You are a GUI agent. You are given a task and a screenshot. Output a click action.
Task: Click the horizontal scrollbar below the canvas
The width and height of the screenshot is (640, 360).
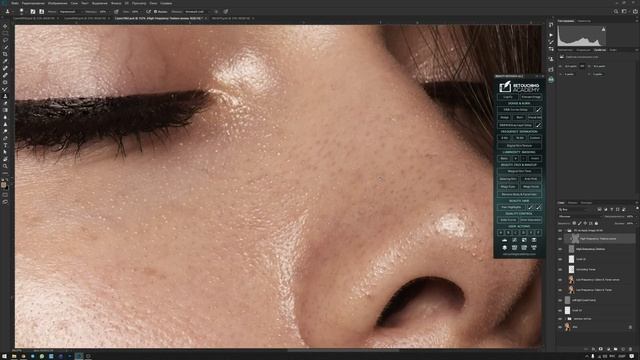tap(343, 350)
